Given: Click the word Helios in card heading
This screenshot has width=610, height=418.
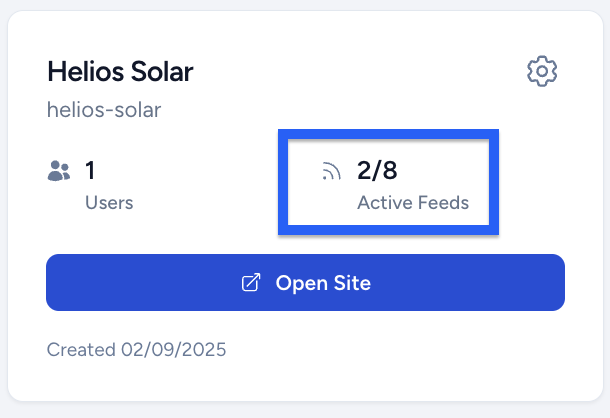Looking at the screenshot, I should [86, 72].
